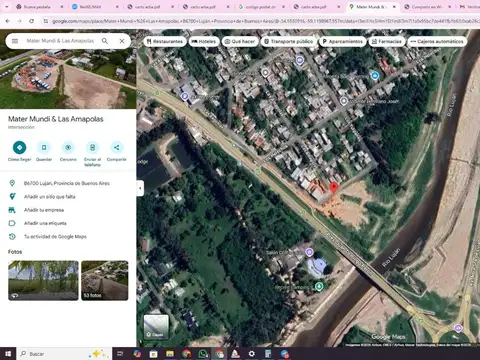Viewport: 480px width, 360px height.
Task: Click the place header aerial photo
Action: click(68, 80)
